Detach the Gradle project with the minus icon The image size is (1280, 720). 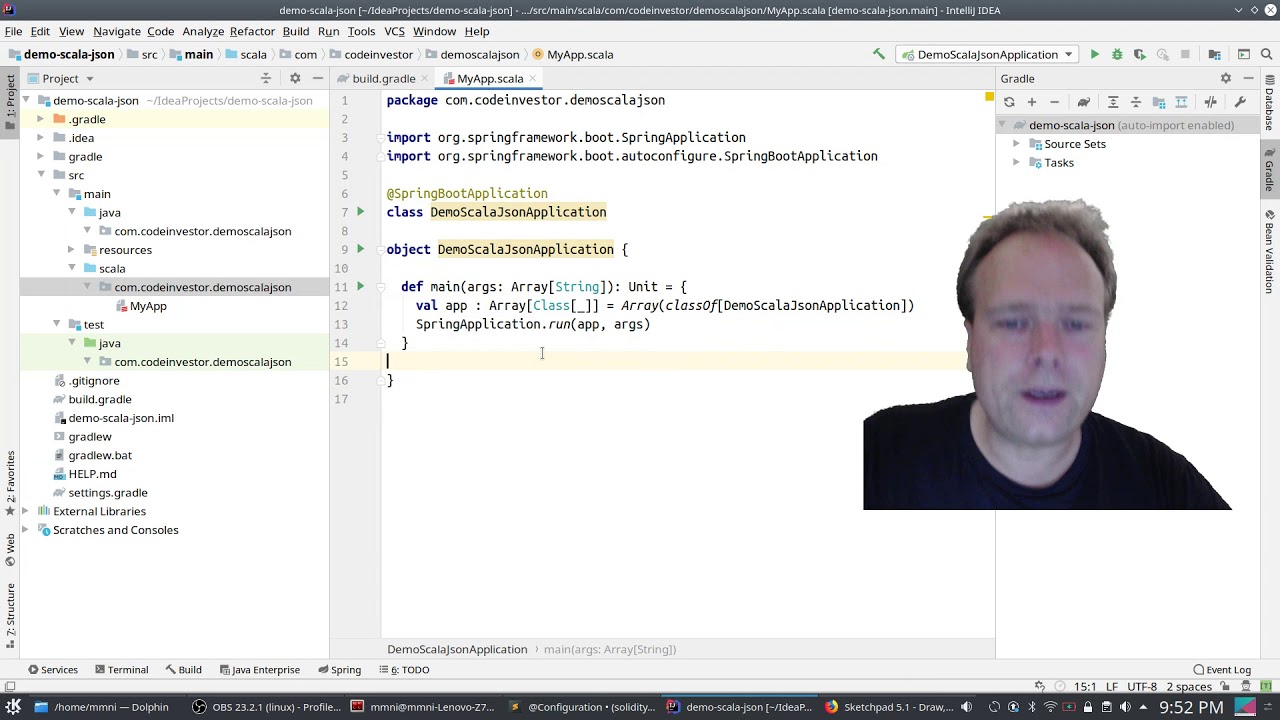click(x=1054, y=102)
